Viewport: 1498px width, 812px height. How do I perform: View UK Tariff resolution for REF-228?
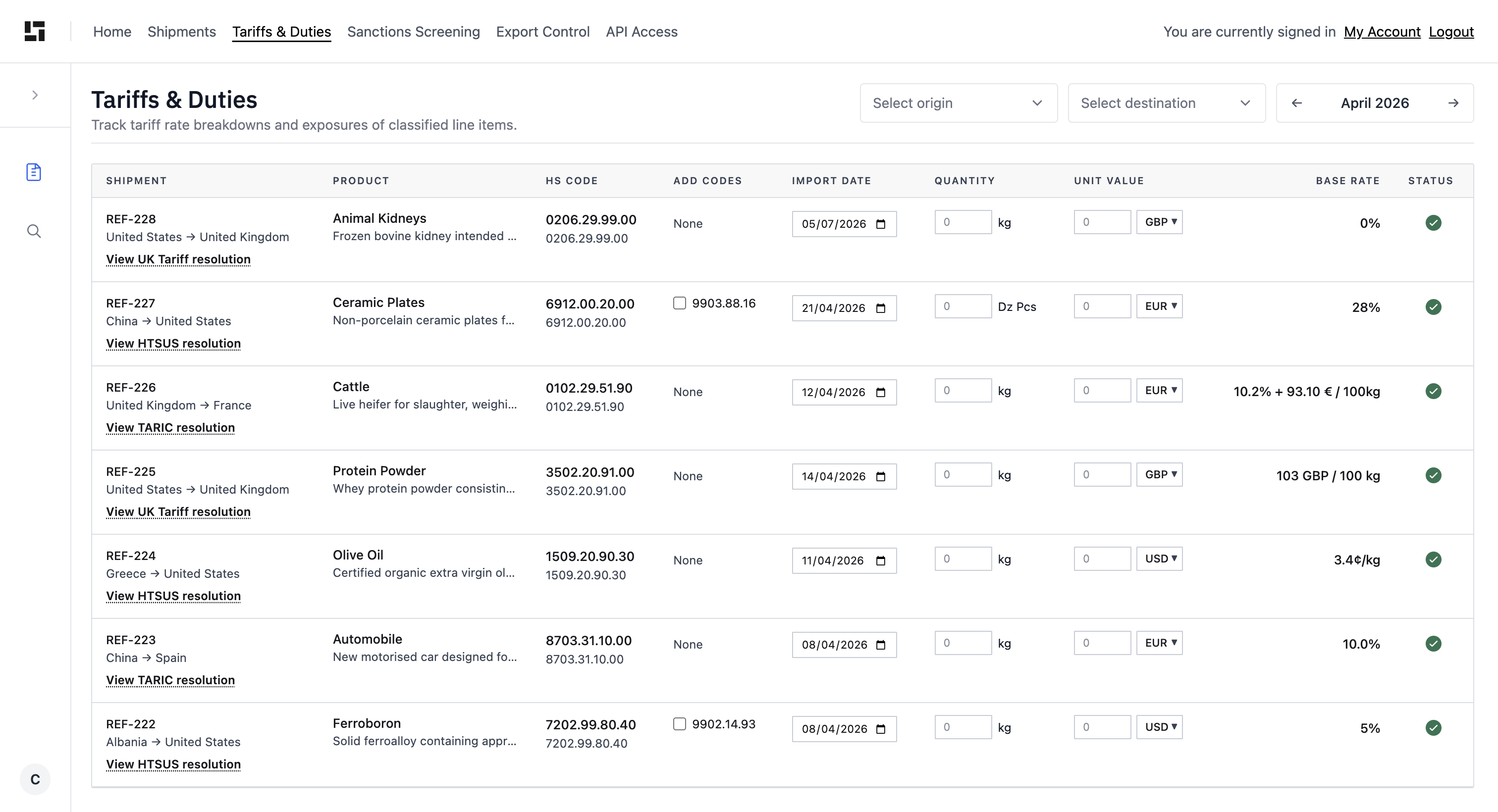point(178,259)
